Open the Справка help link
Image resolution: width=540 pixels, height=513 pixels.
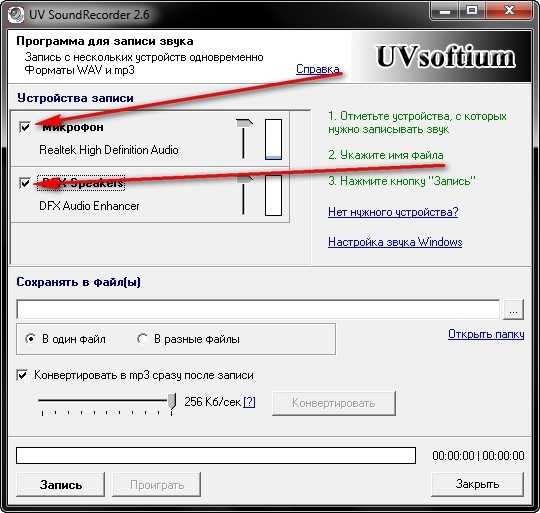[x=318, y=69]
